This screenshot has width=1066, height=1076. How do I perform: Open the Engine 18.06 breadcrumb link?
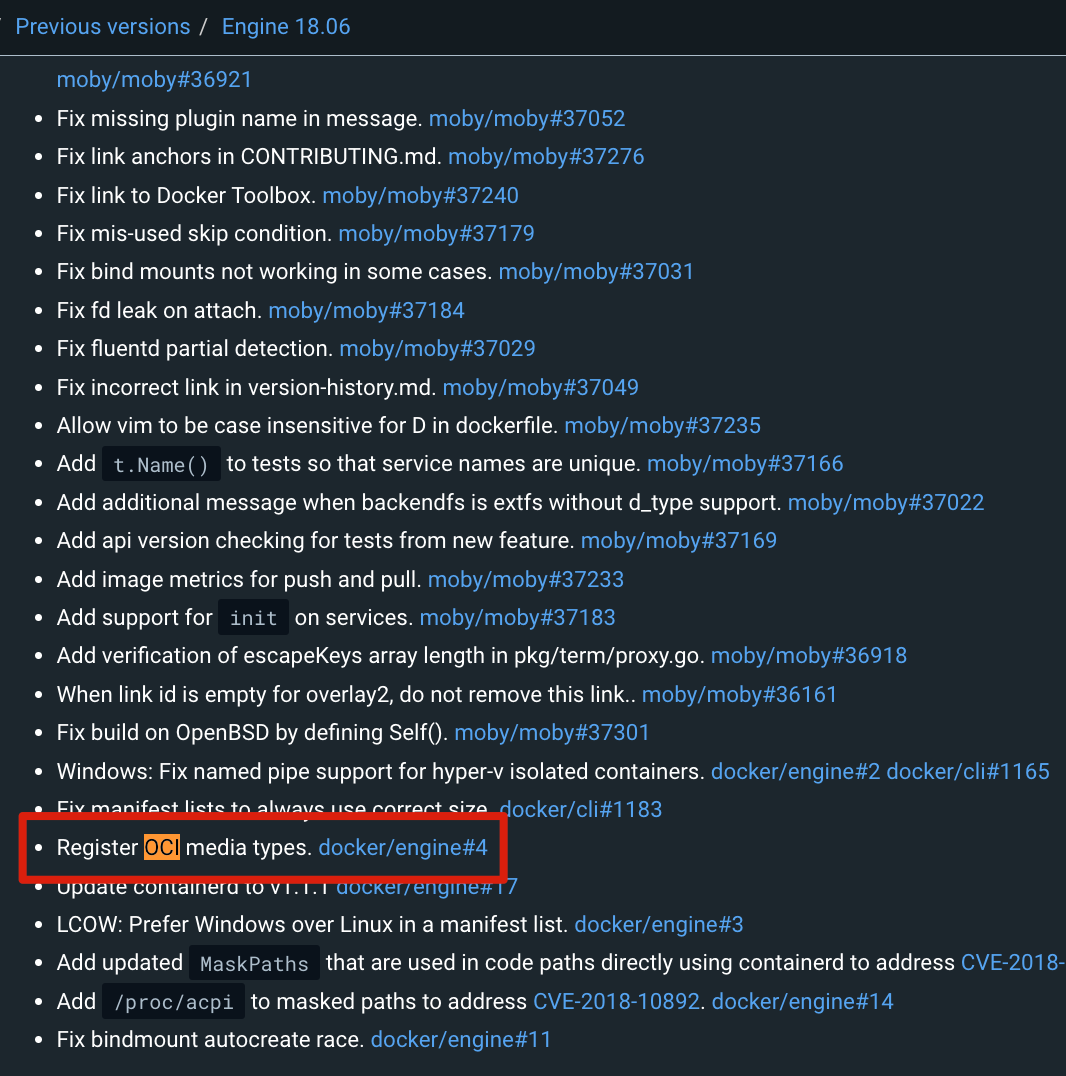286,26
